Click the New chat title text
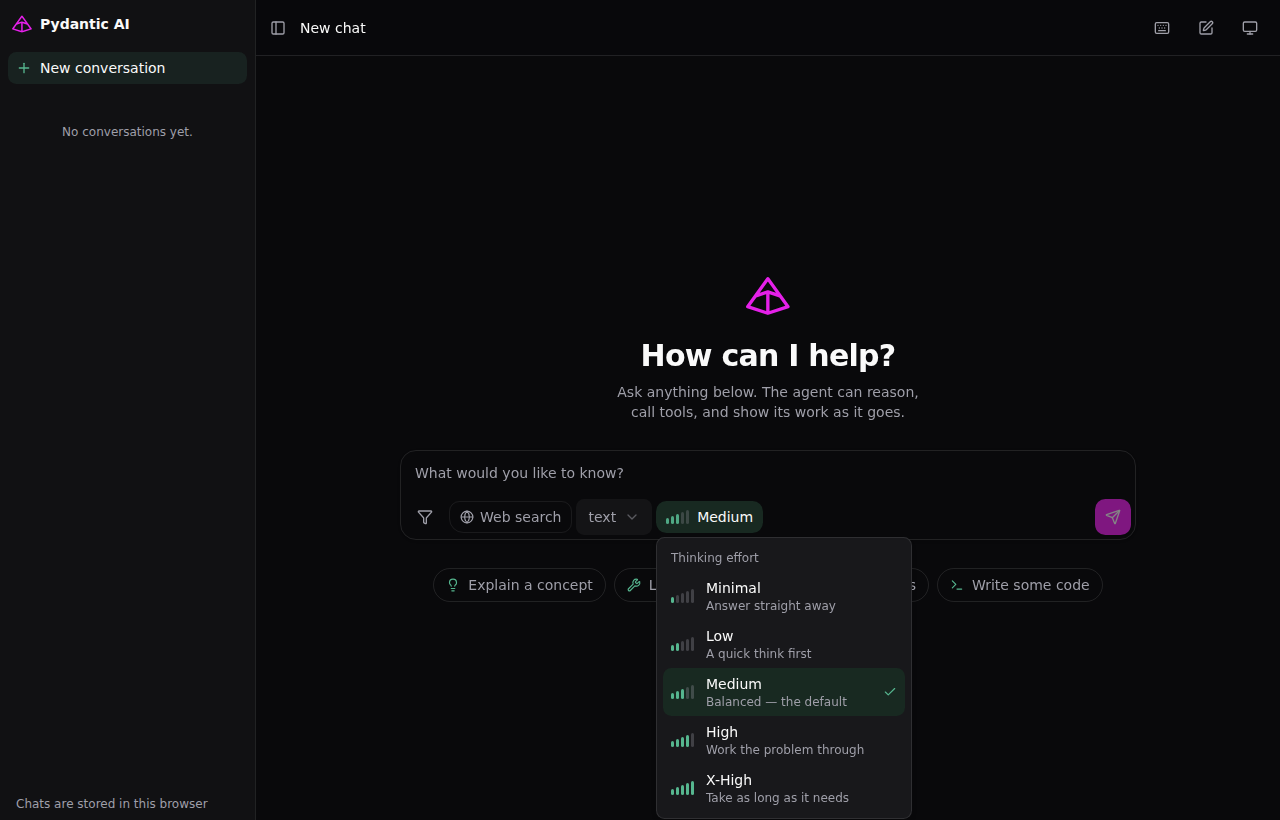This screenshot has width=1280, height=820. [333, 28]
